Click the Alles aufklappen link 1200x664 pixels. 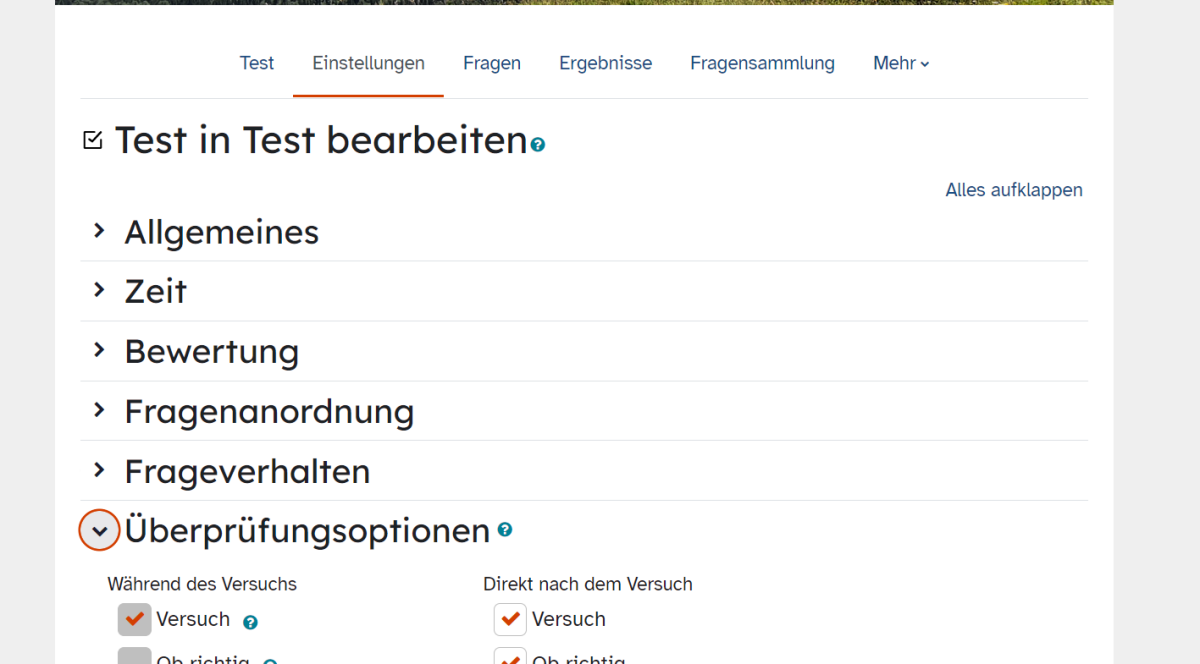click(x=1013, y=190)
